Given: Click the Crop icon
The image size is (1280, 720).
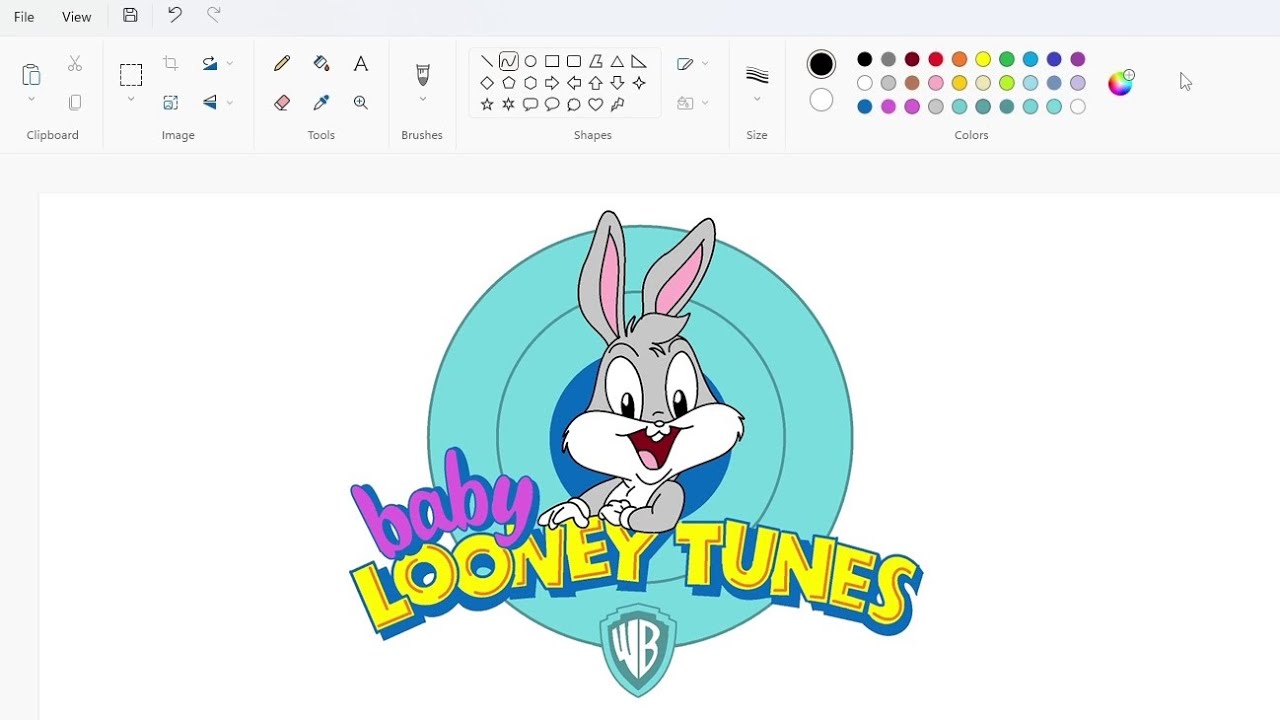Looking at the screenshot, I should click(x=171, y=64).
